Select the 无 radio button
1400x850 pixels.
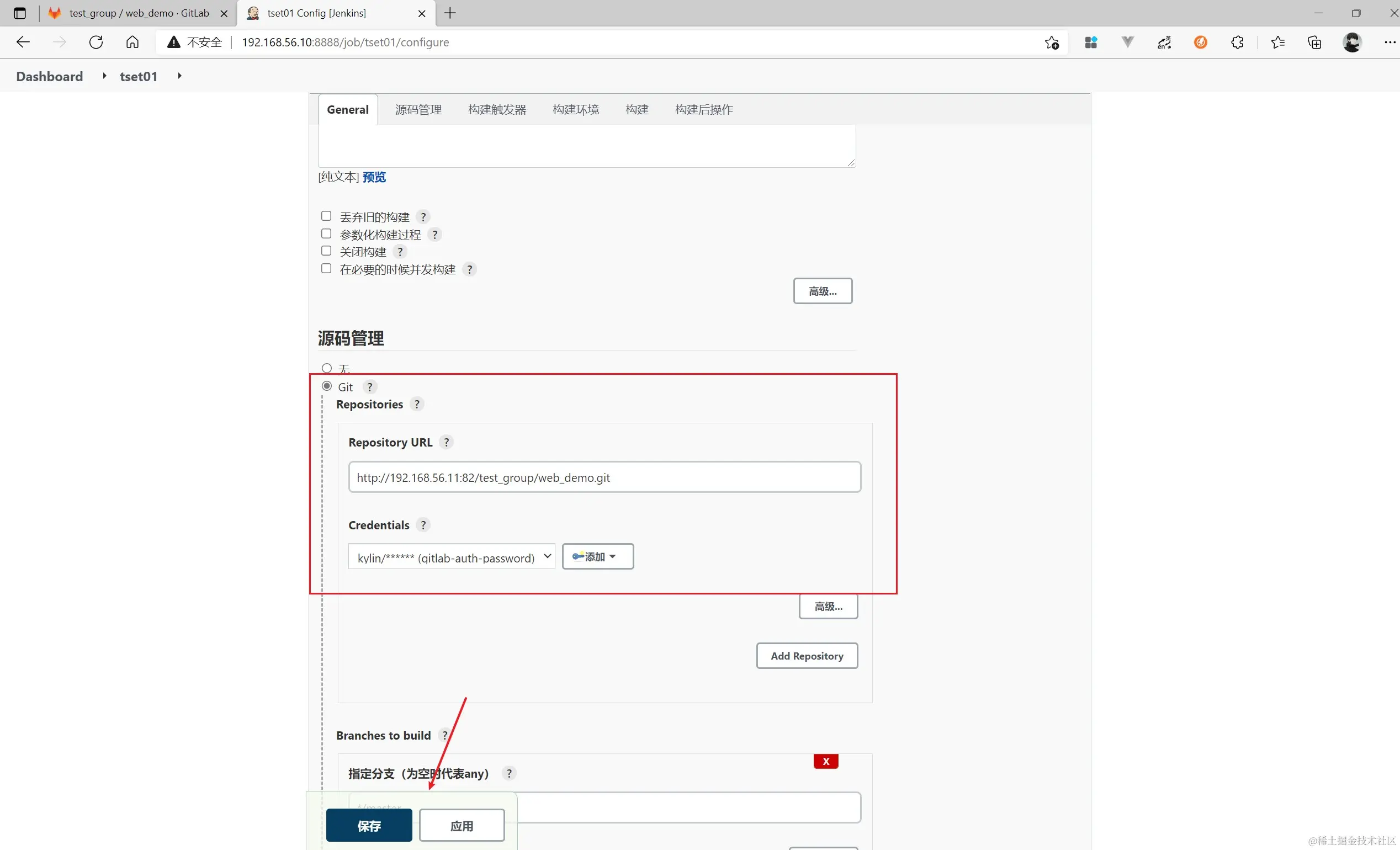pos(327,368)
